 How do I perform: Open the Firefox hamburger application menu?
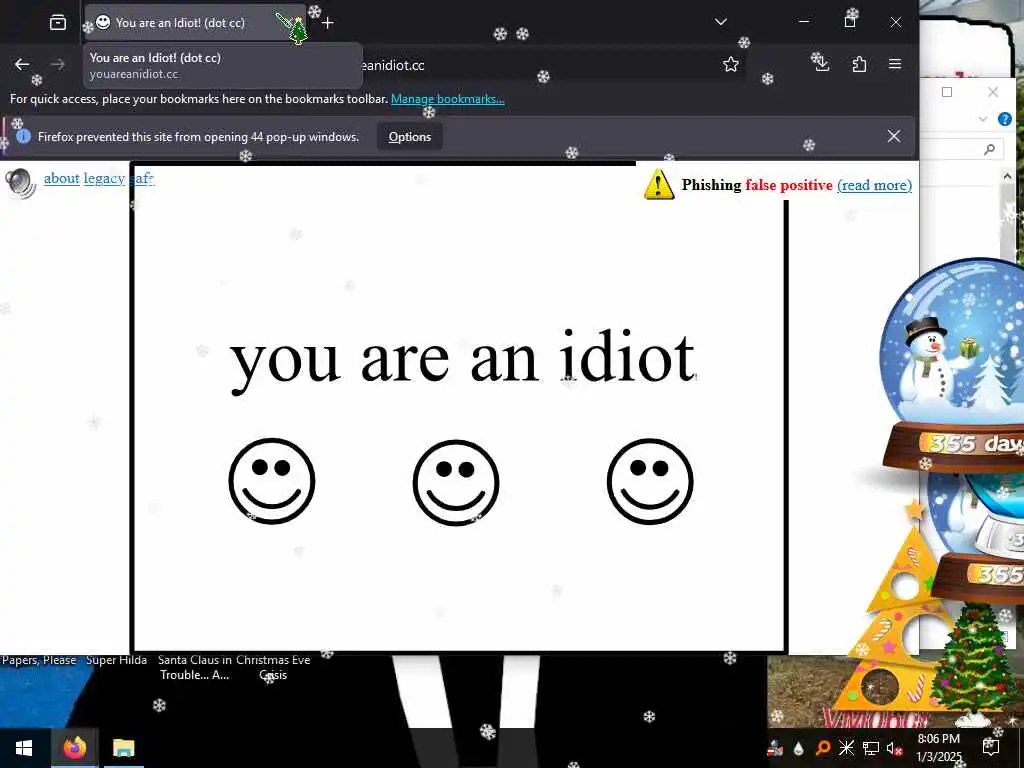pyautogui.click(x=895, y=63)
